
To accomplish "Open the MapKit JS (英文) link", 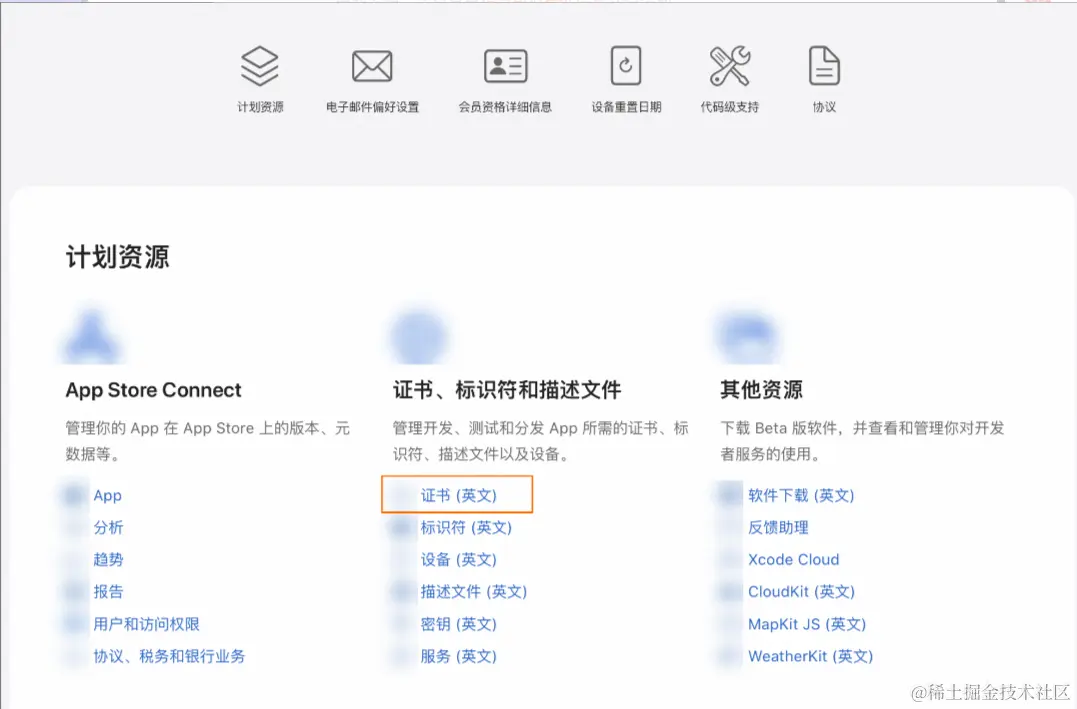I will [807, 624].
